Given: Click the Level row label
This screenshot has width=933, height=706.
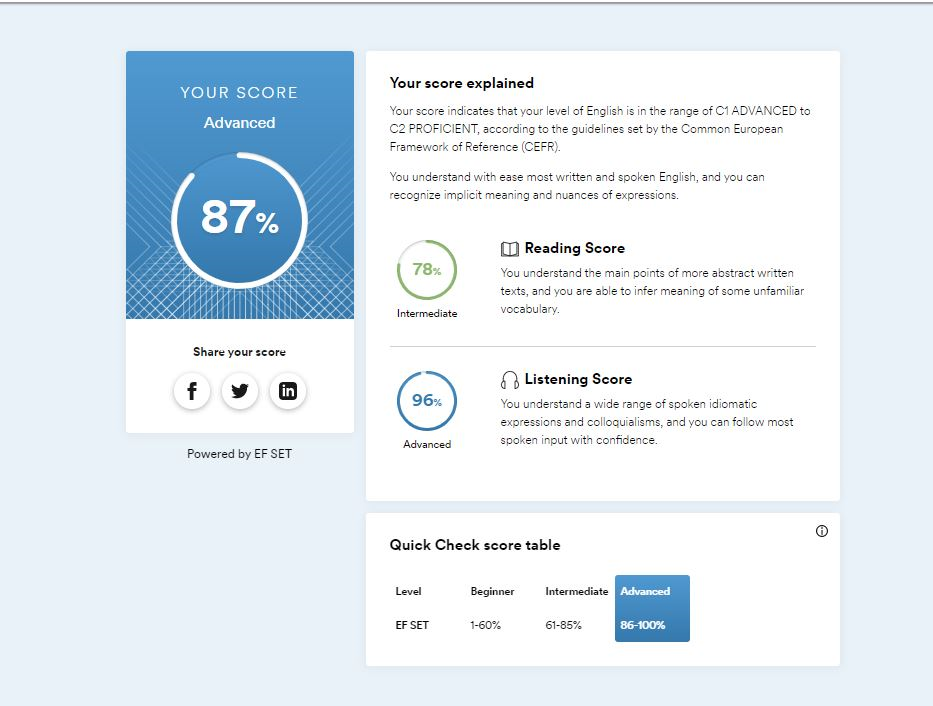Looking at the screenshot, I should [408, 591].
